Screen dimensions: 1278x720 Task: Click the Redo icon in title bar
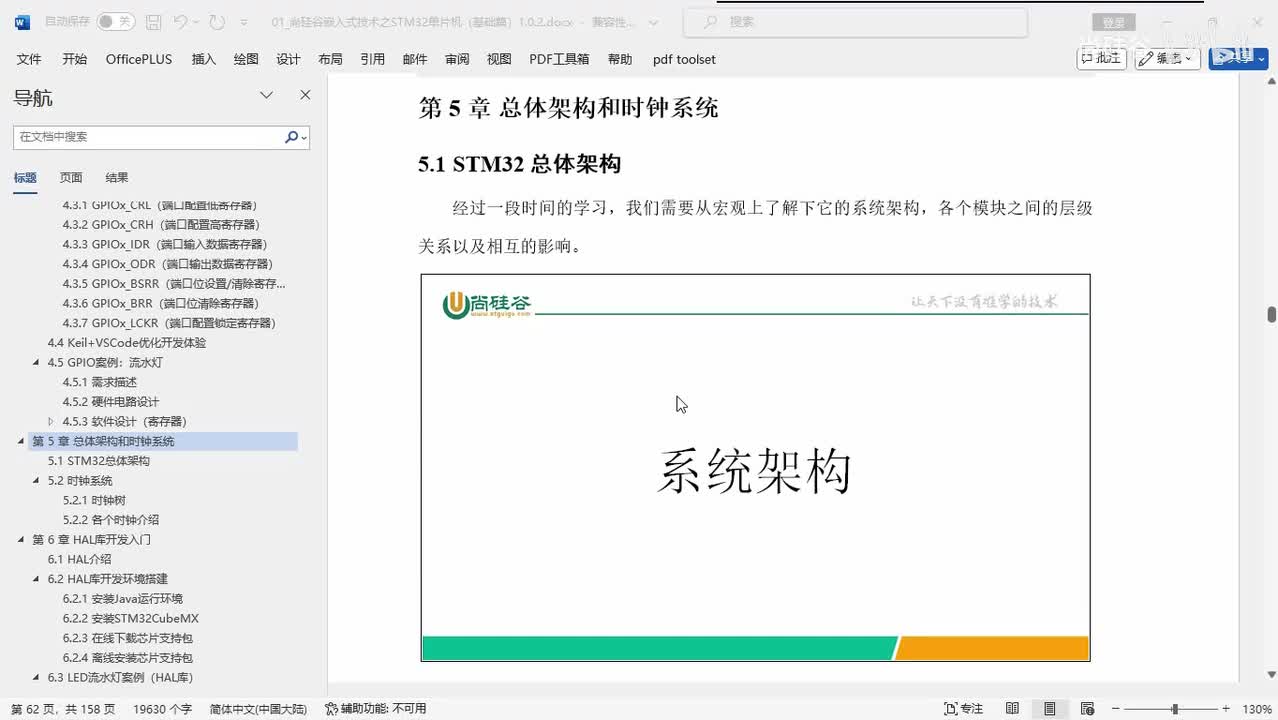pyautogui.click(x=217, y=21)
